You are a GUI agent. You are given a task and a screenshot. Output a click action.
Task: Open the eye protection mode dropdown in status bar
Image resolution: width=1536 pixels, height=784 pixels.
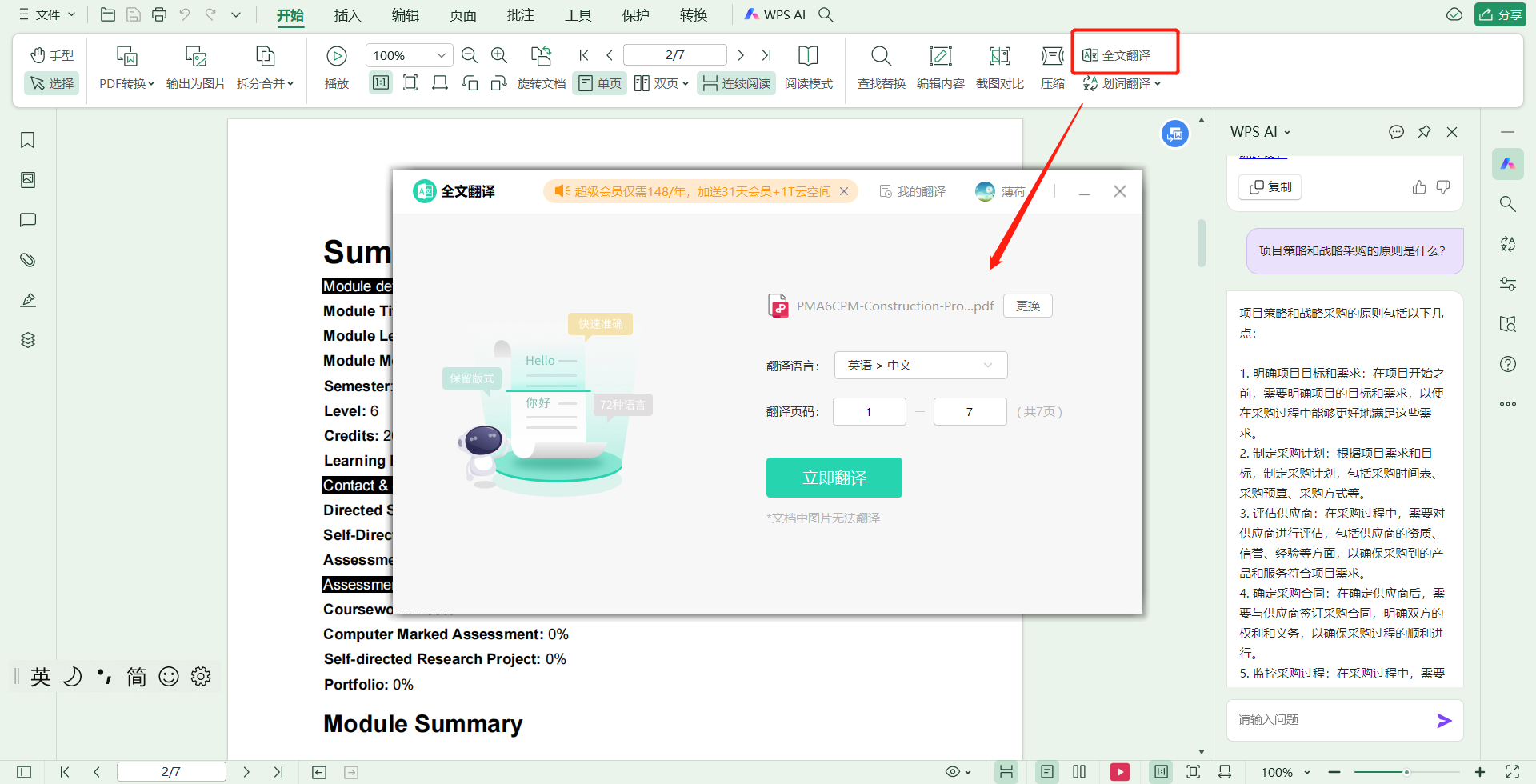tap(958, 772)
